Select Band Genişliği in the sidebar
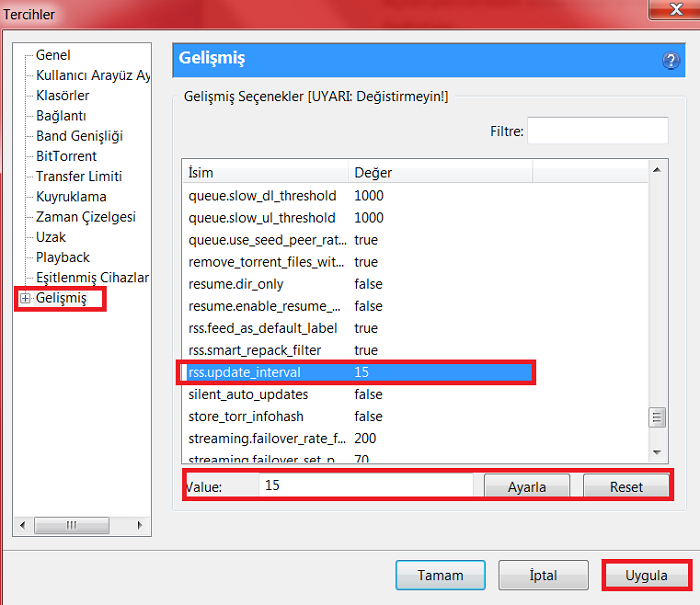The width and height of the screenshot is (700, 605). point(79,136)
